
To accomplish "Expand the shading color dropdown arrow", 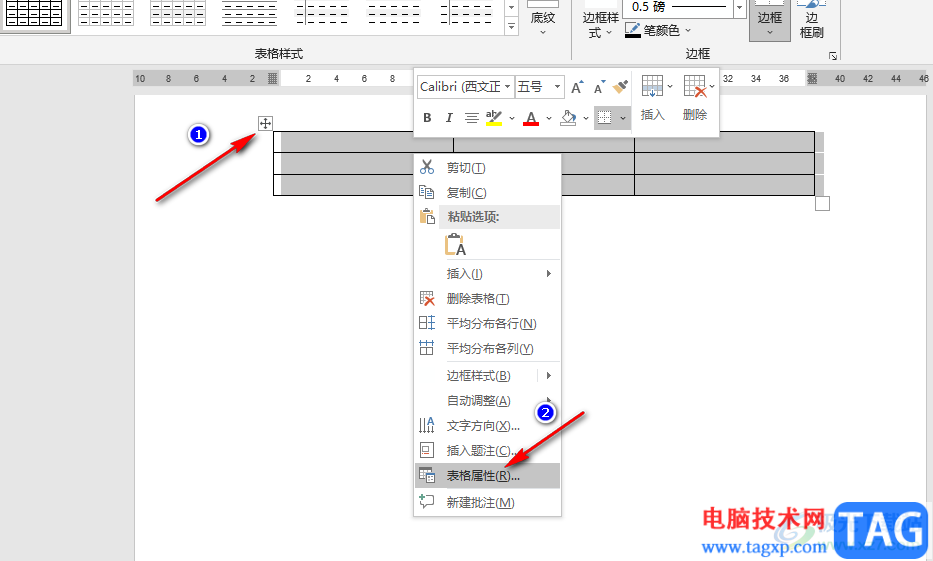I will click(x=586, y=118).
